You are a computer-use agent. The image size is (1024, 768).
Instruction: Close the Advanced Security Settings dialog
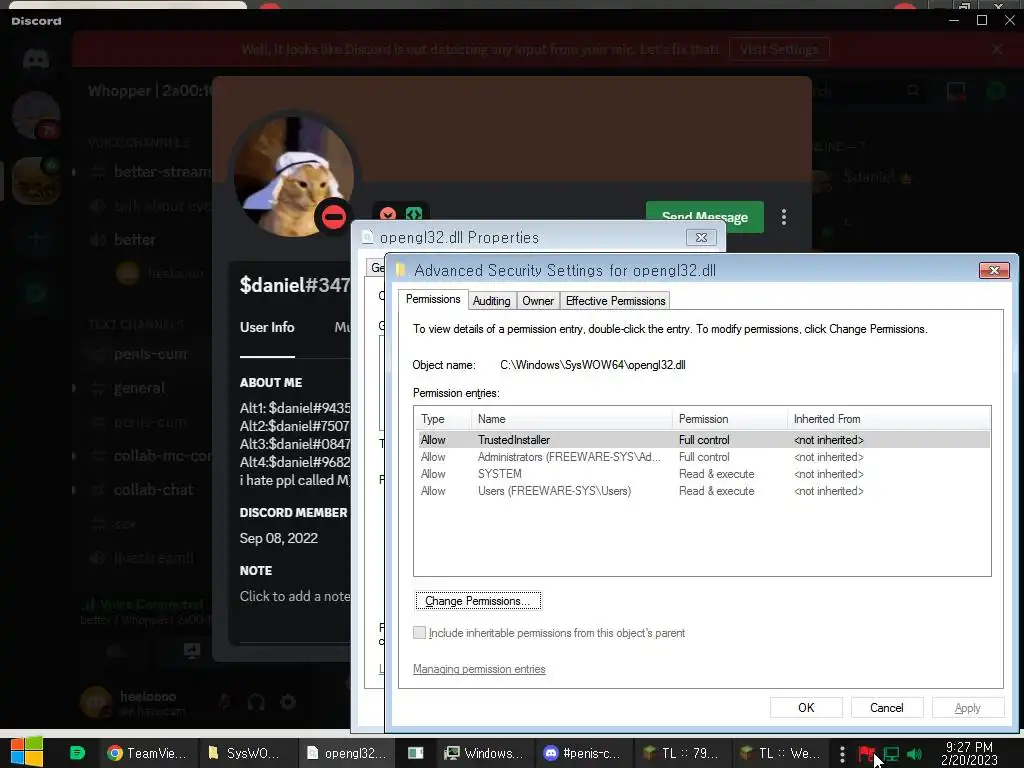click(994, 270)
